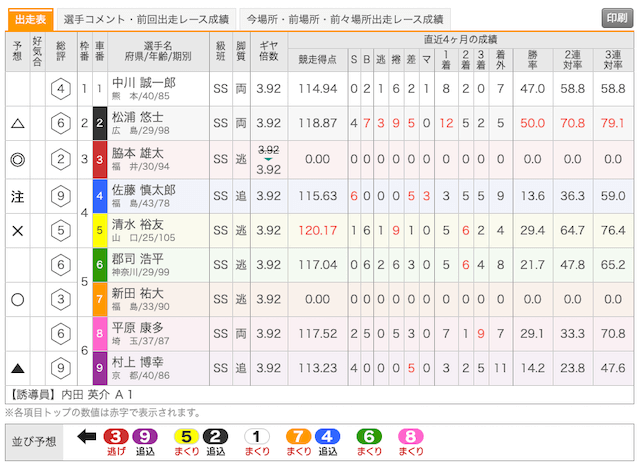
Task: Open racer 中川 誠一郎's profile link
Action: click(143, 83)
